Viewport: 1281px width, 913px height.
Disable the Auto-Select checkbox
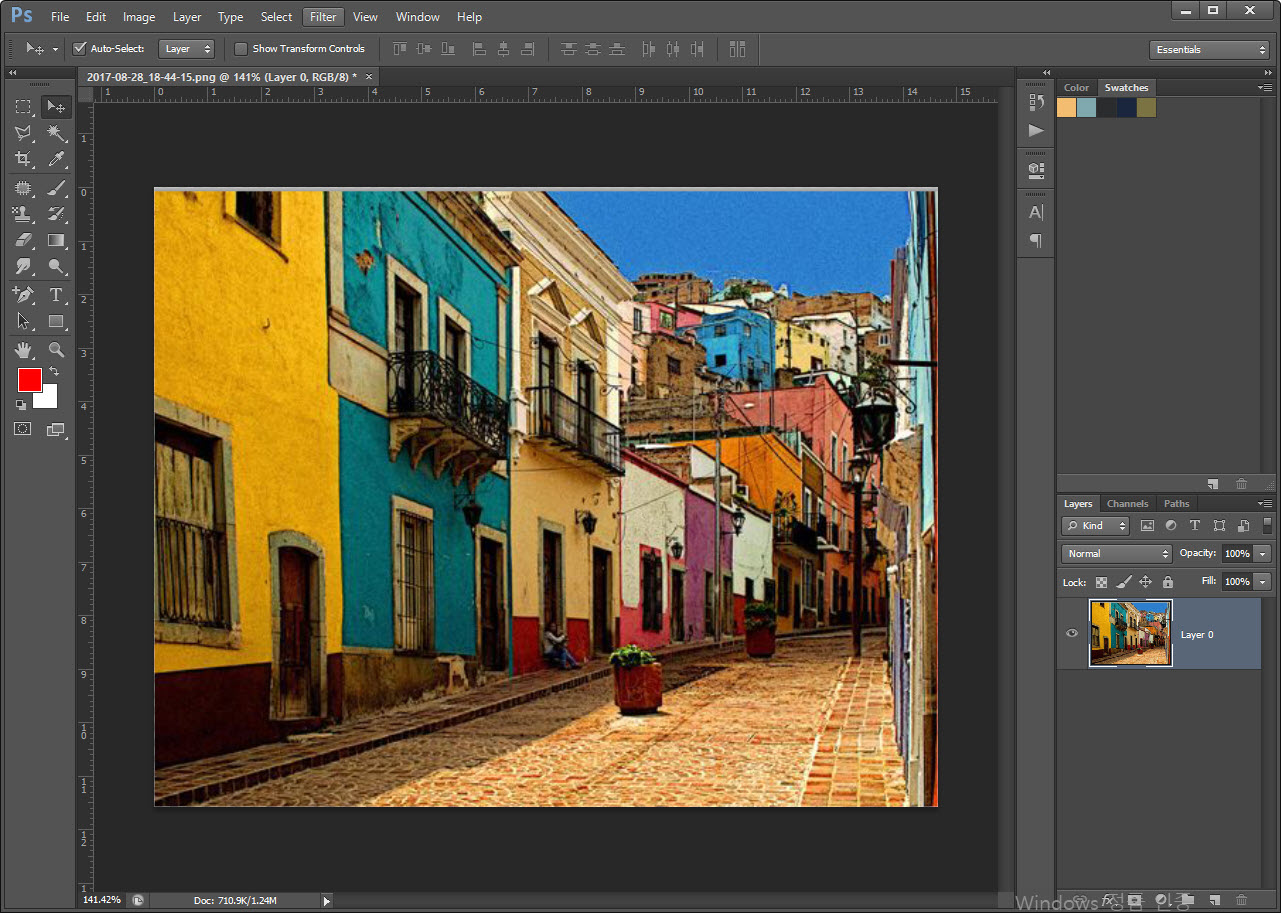[80, 48]
